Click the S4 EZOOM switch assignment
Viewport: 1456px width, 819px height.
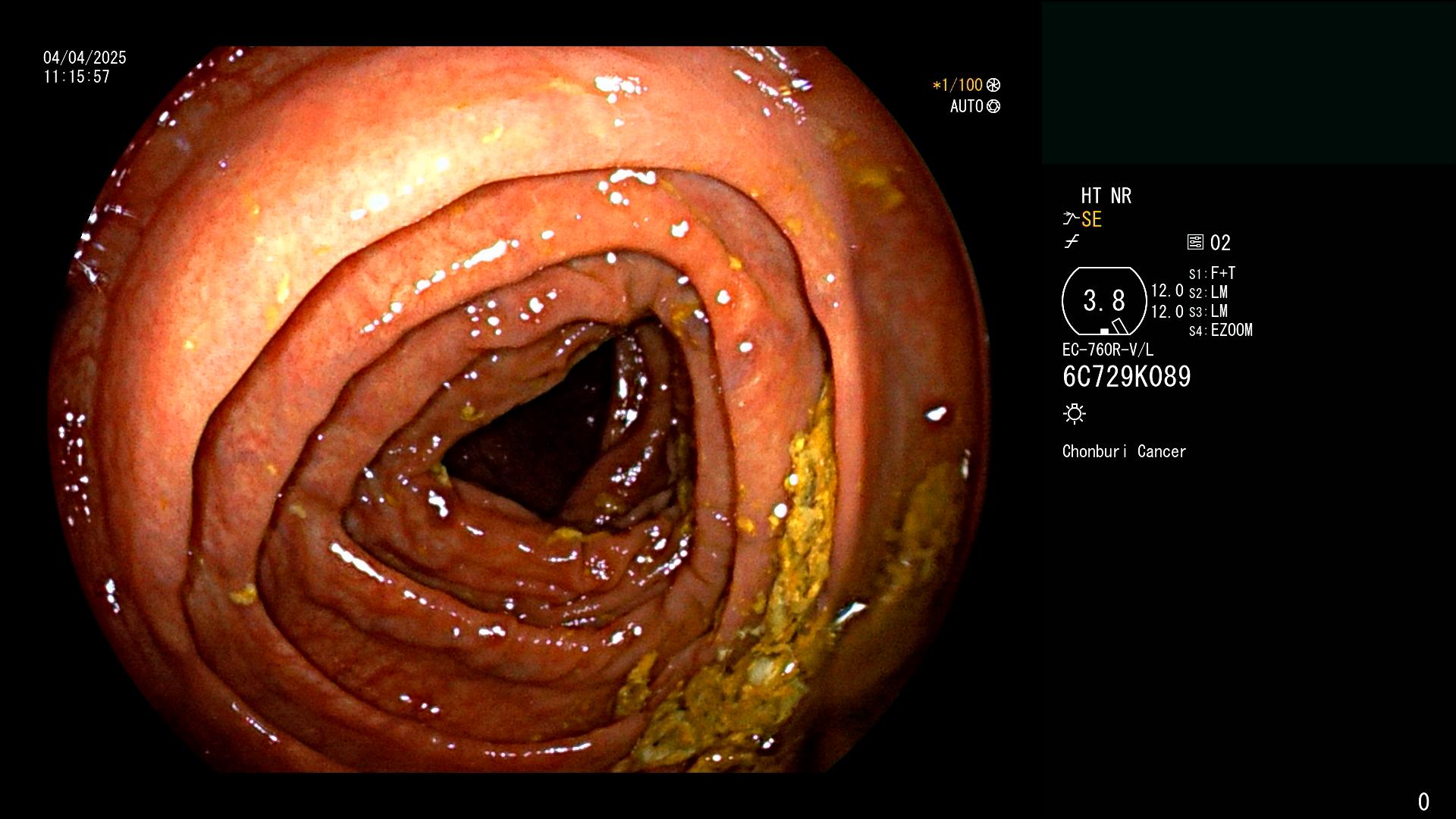[1221, 330]
